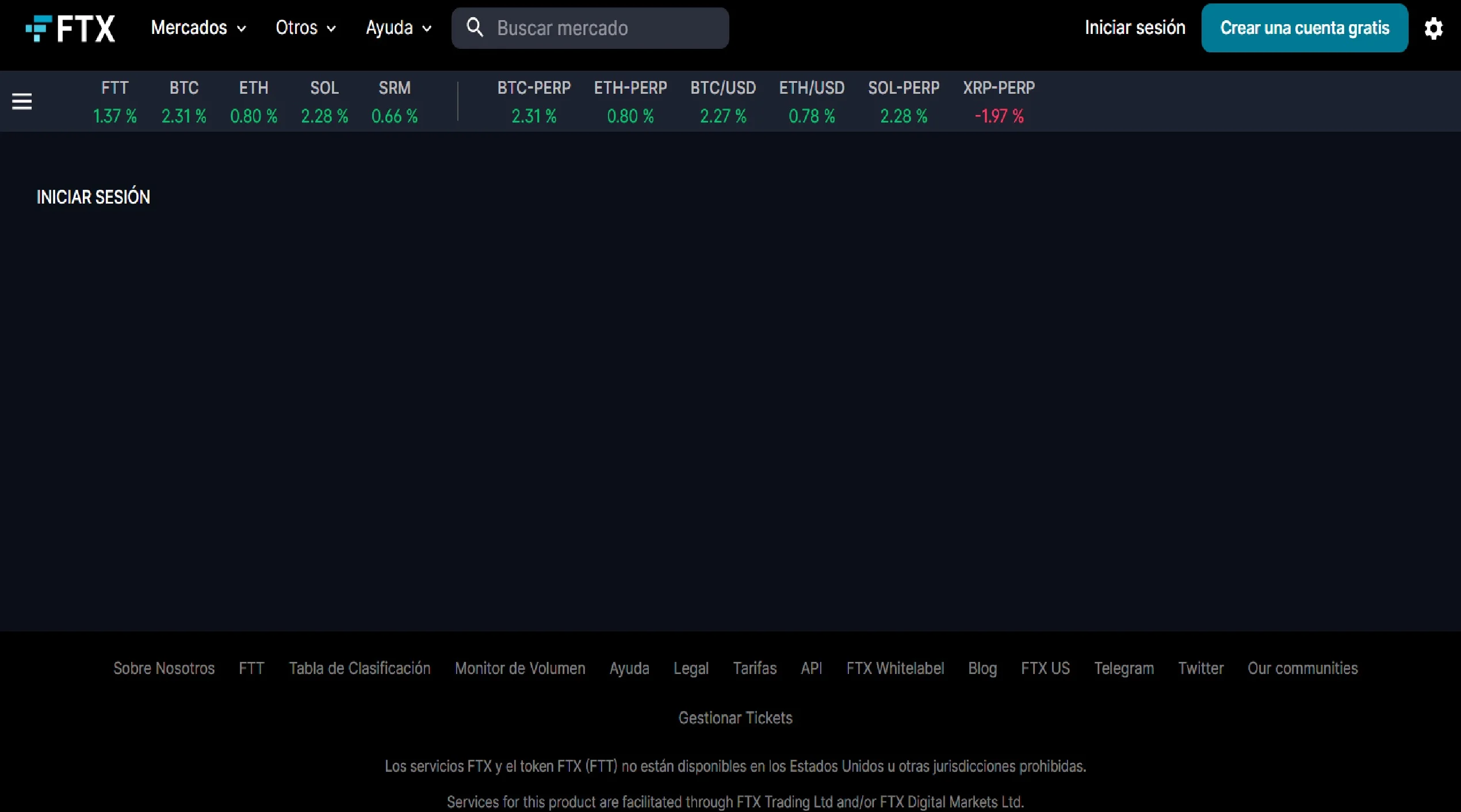
Task: Click Crear una cuenta gratis button
Action: point(1305,28)
